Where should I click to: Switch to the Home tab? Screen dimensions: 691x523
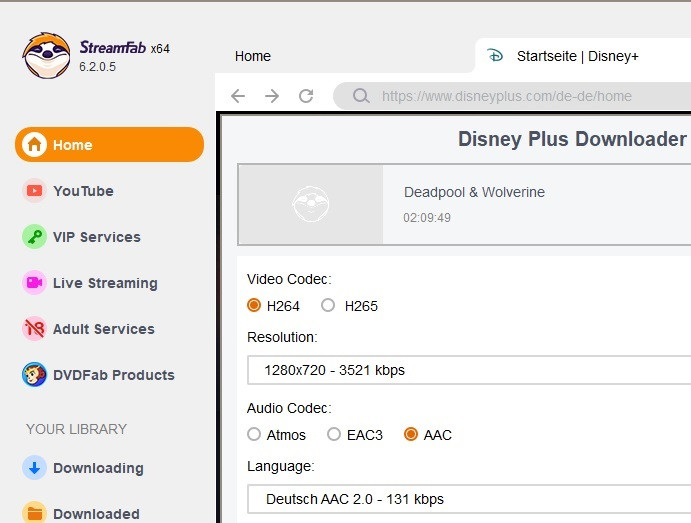(x=253, y=56)
